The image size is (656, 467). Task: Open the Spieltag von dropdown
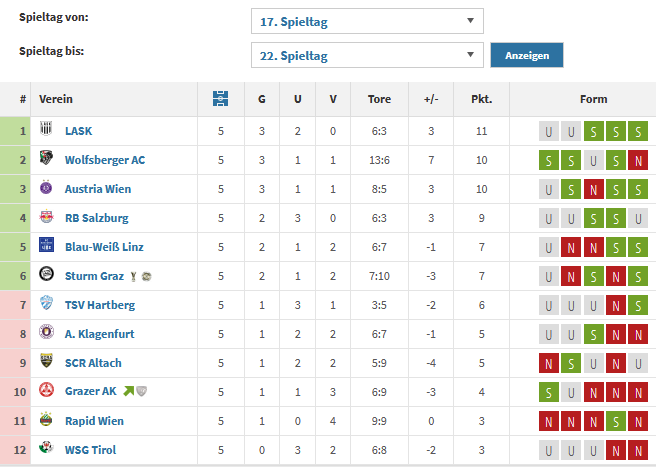coord(367,21)
